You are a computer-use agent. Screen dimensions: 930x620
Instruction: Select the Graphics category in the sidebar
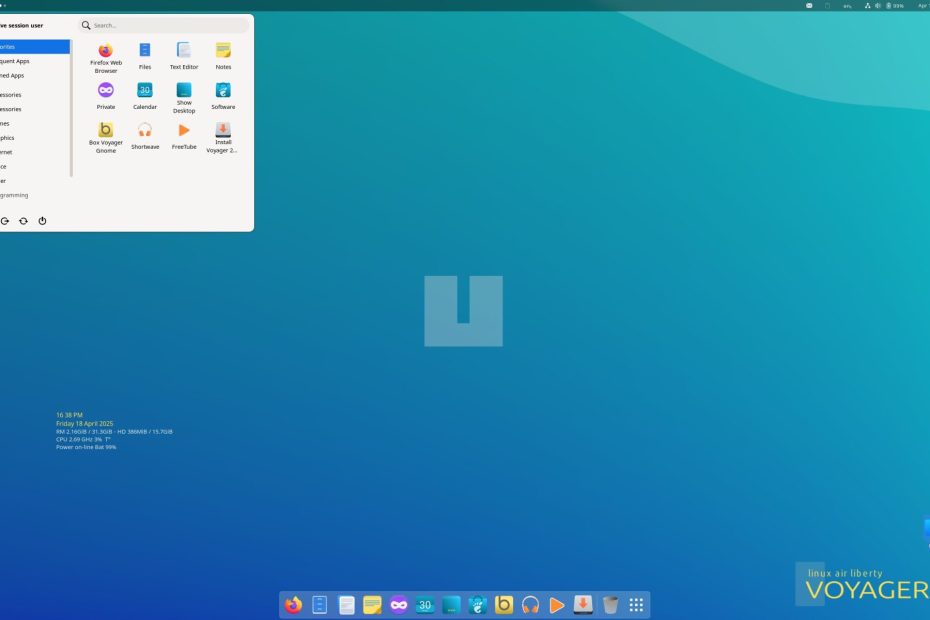click(34, 138)
